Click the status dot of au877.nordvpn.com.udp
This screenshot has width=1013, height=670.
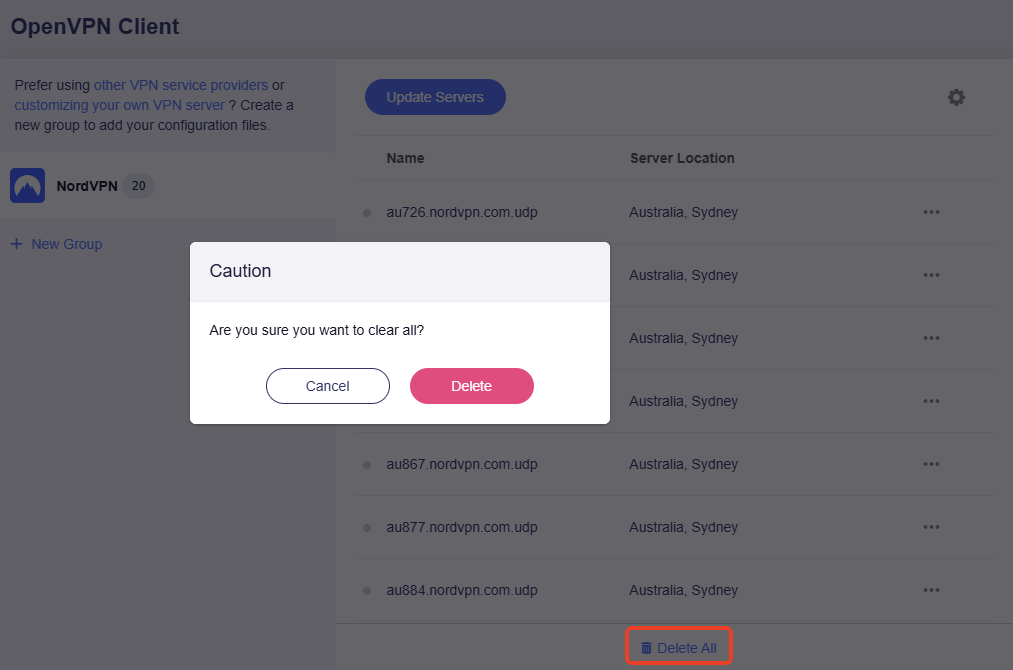pos(367,528)
